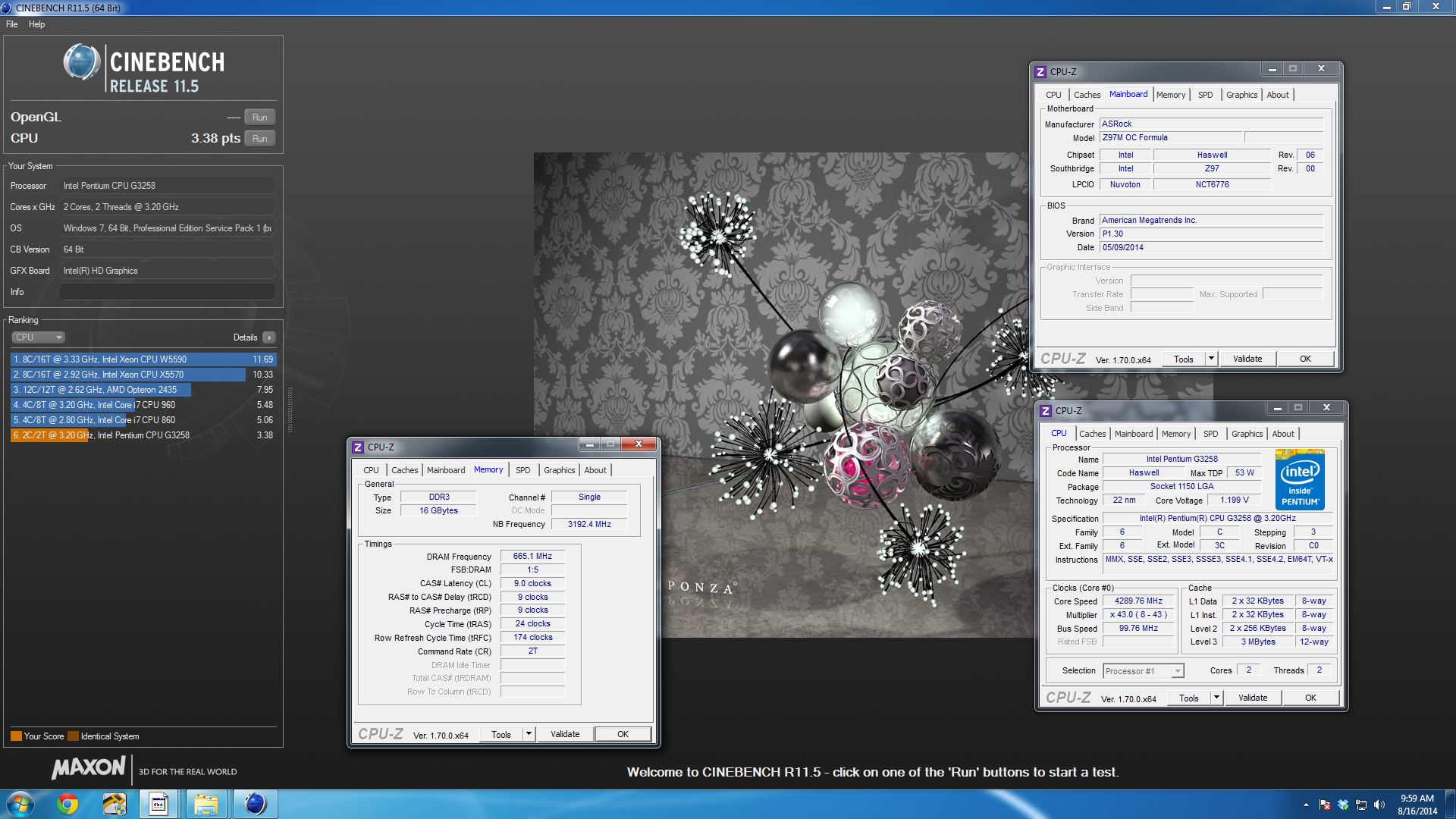Click OK in Memory CPU-Z window
Viewport: 1456px width, 819px height.
click(623, 734)
